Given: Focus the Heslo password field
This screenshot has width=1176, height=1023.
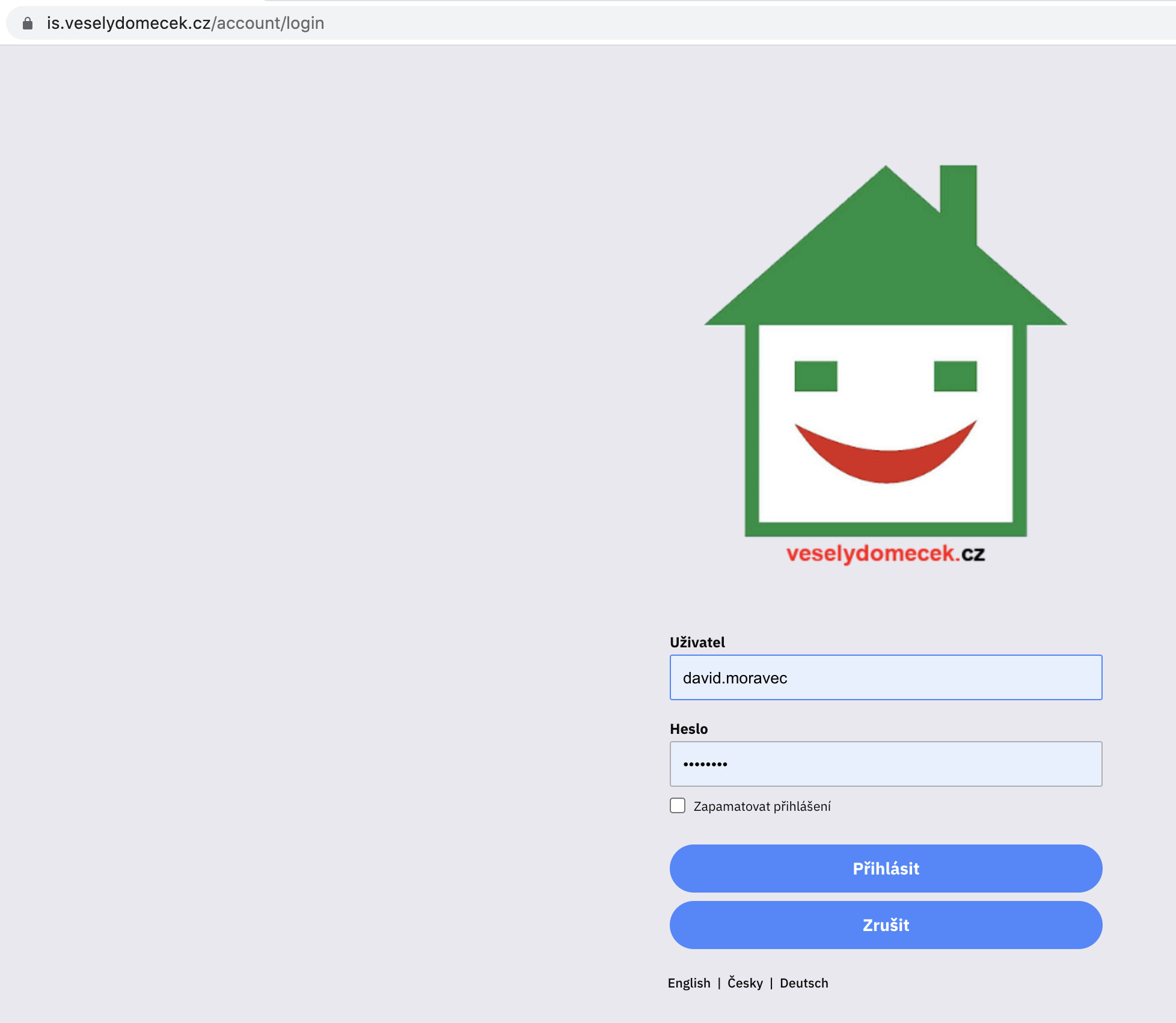Looking at the screenshot, I should click(886, 764).
